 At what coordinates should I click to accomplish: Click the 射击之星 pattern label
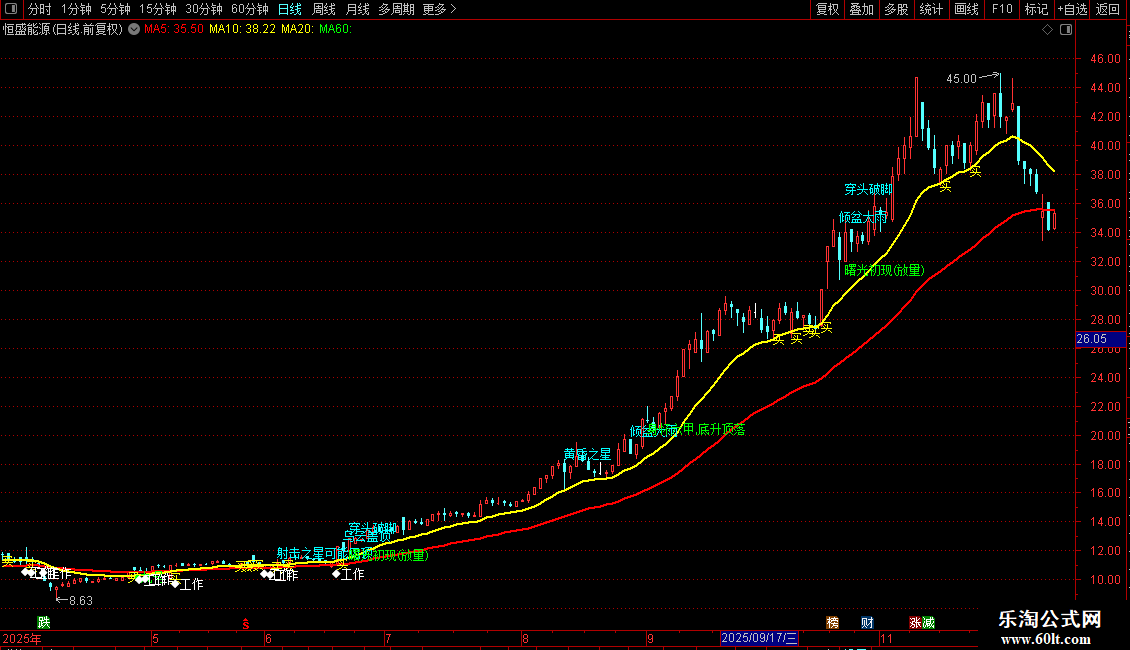coord(301,553)
